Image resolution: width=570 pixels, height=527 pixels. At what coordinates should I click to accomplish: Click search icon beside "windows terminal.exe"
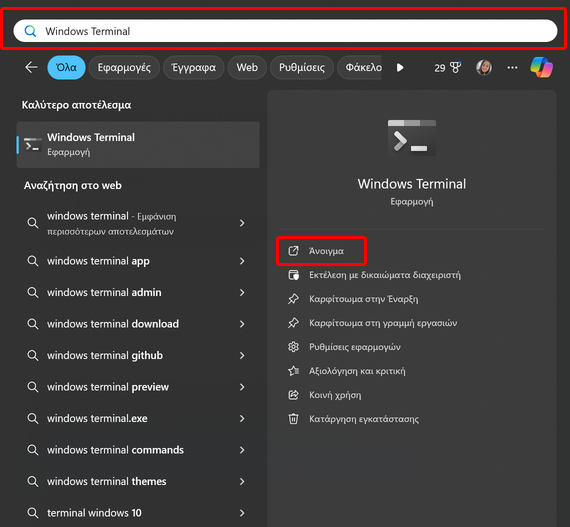point(33,418)
